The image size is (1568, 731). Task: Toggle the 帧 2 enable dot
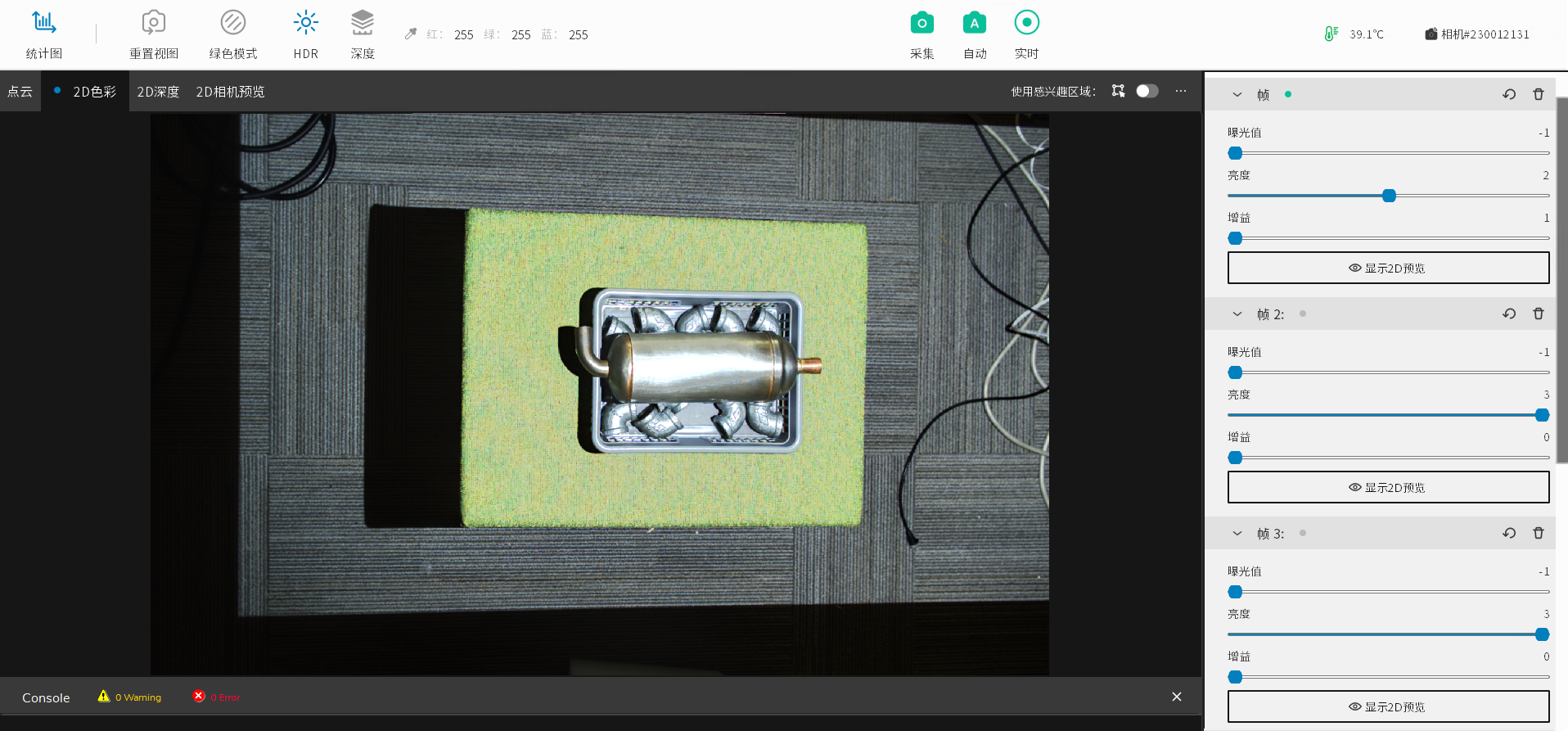coord(1303,314)
